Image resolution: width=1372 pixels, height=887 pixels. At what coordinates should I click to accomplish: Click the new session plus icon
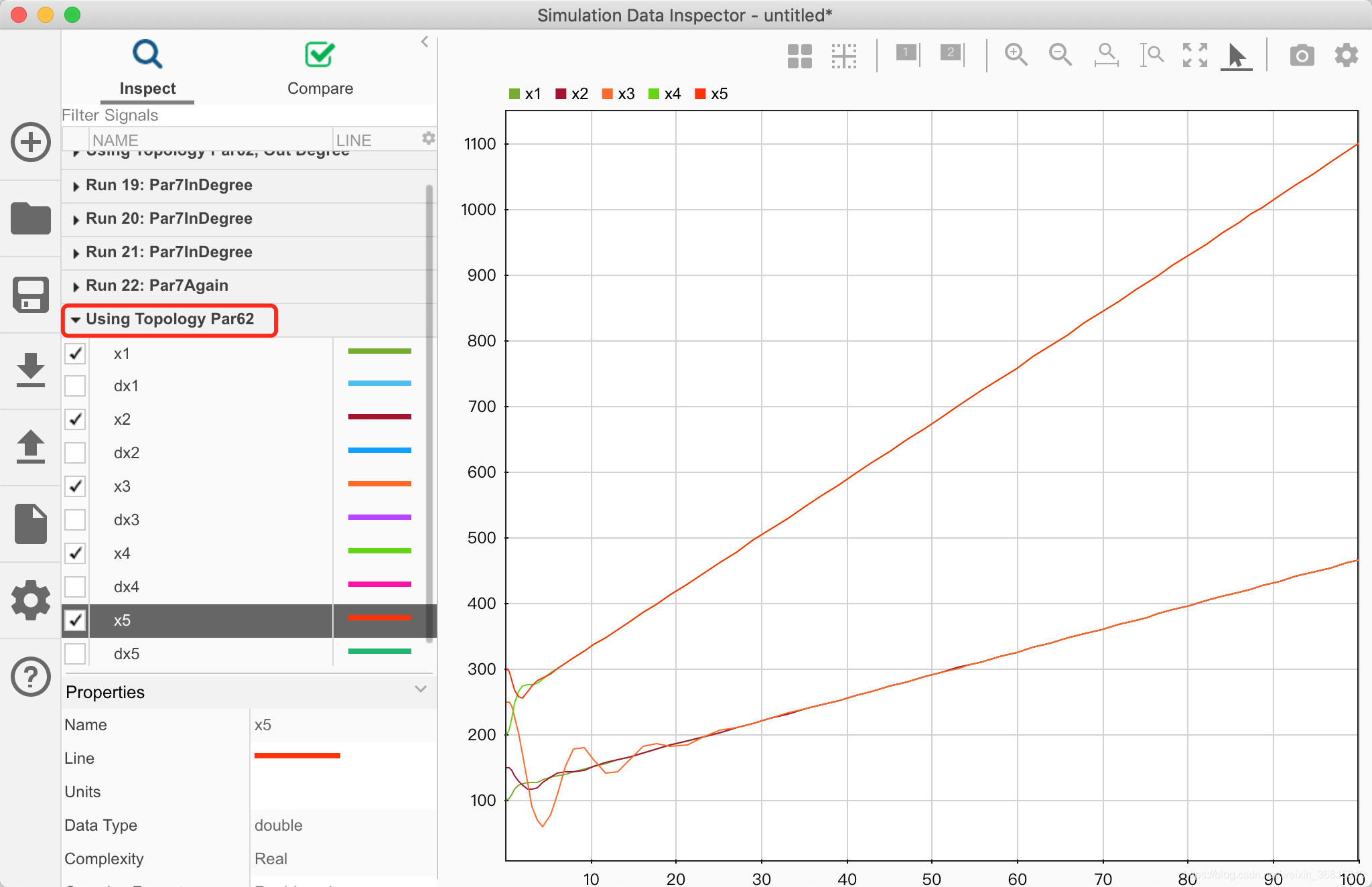31,142
